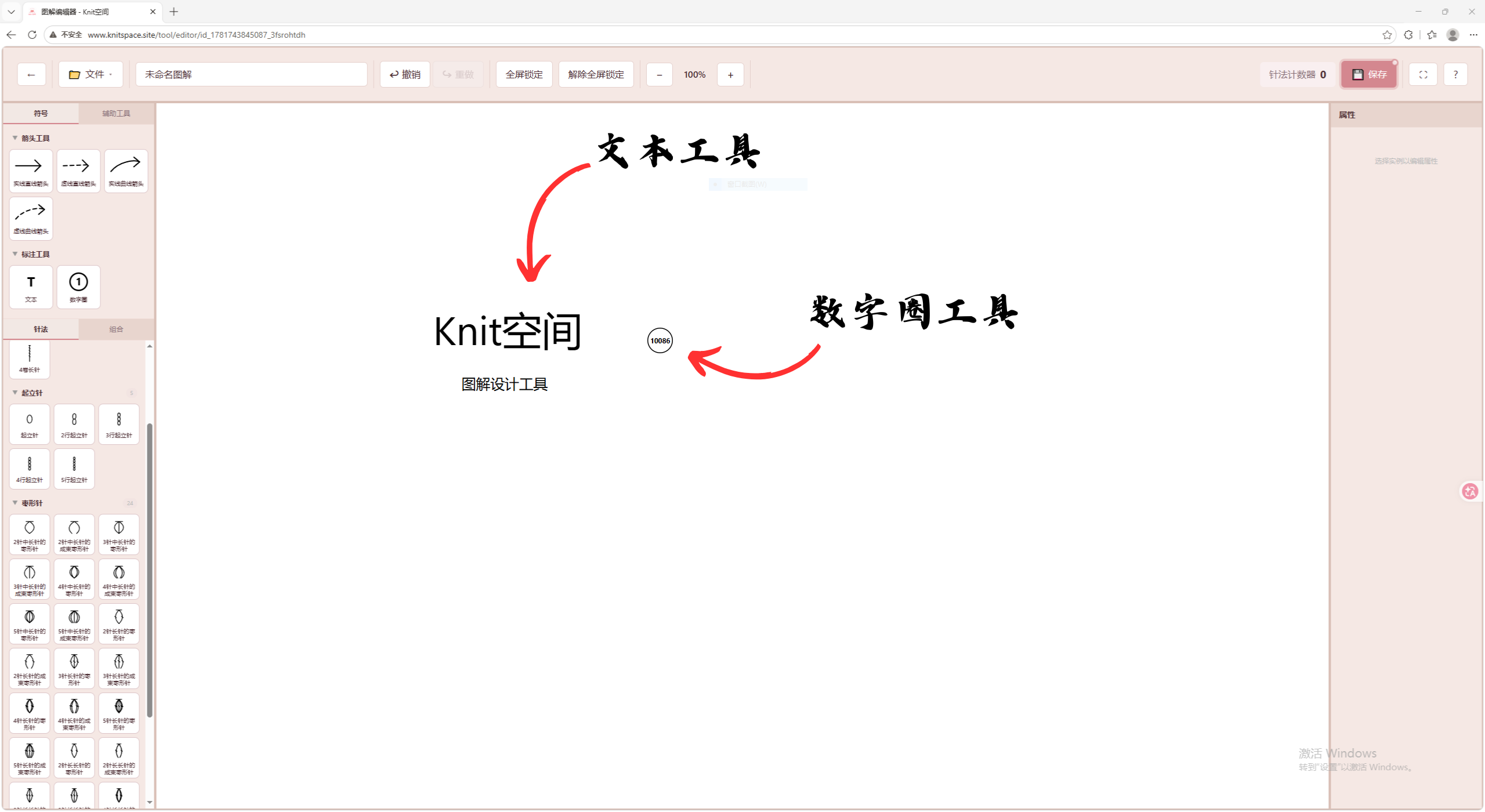This screenshot has width=1485, height=812.
Task: Pick the 4针长针的枣形针 symbol
Action: click(30, 713)
